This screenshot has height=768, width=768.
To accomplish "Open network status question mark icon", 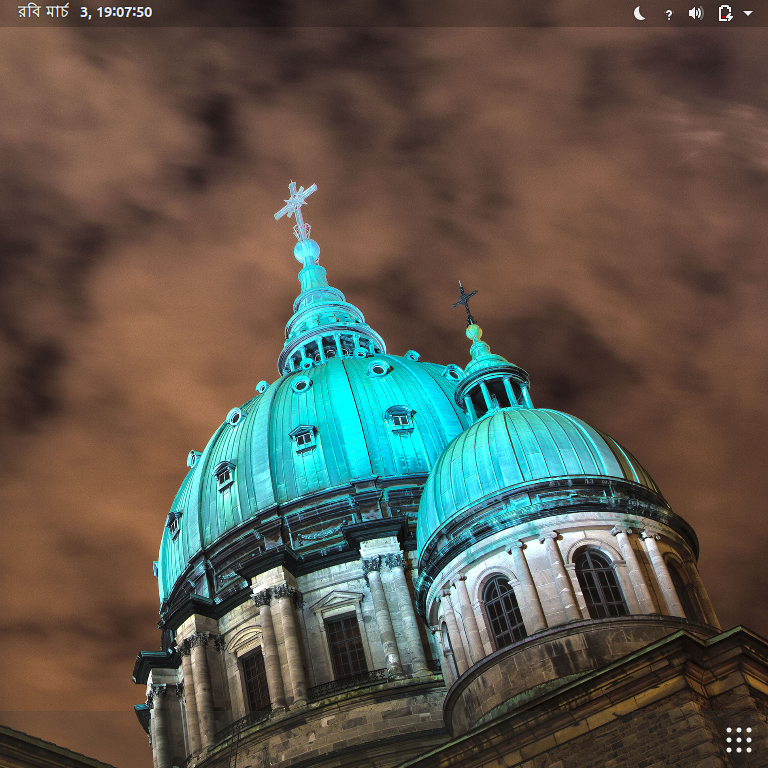I will tap(668, 14).
